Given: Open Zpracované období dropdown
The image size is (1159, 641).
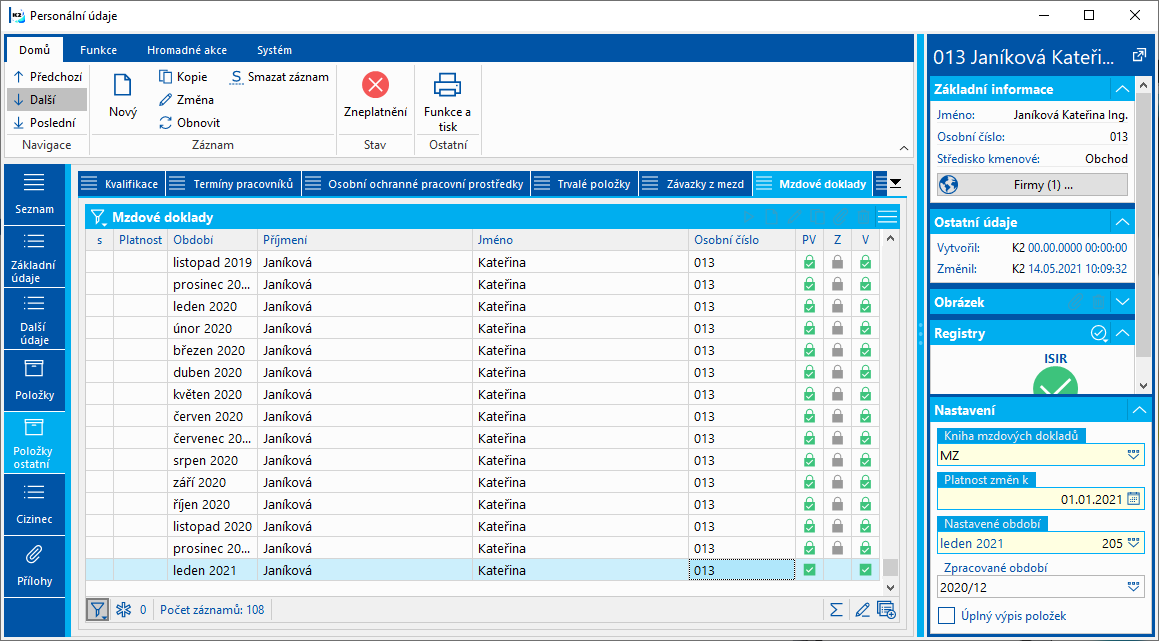Looking at the screenshot, I should (x=1133, y=587).
